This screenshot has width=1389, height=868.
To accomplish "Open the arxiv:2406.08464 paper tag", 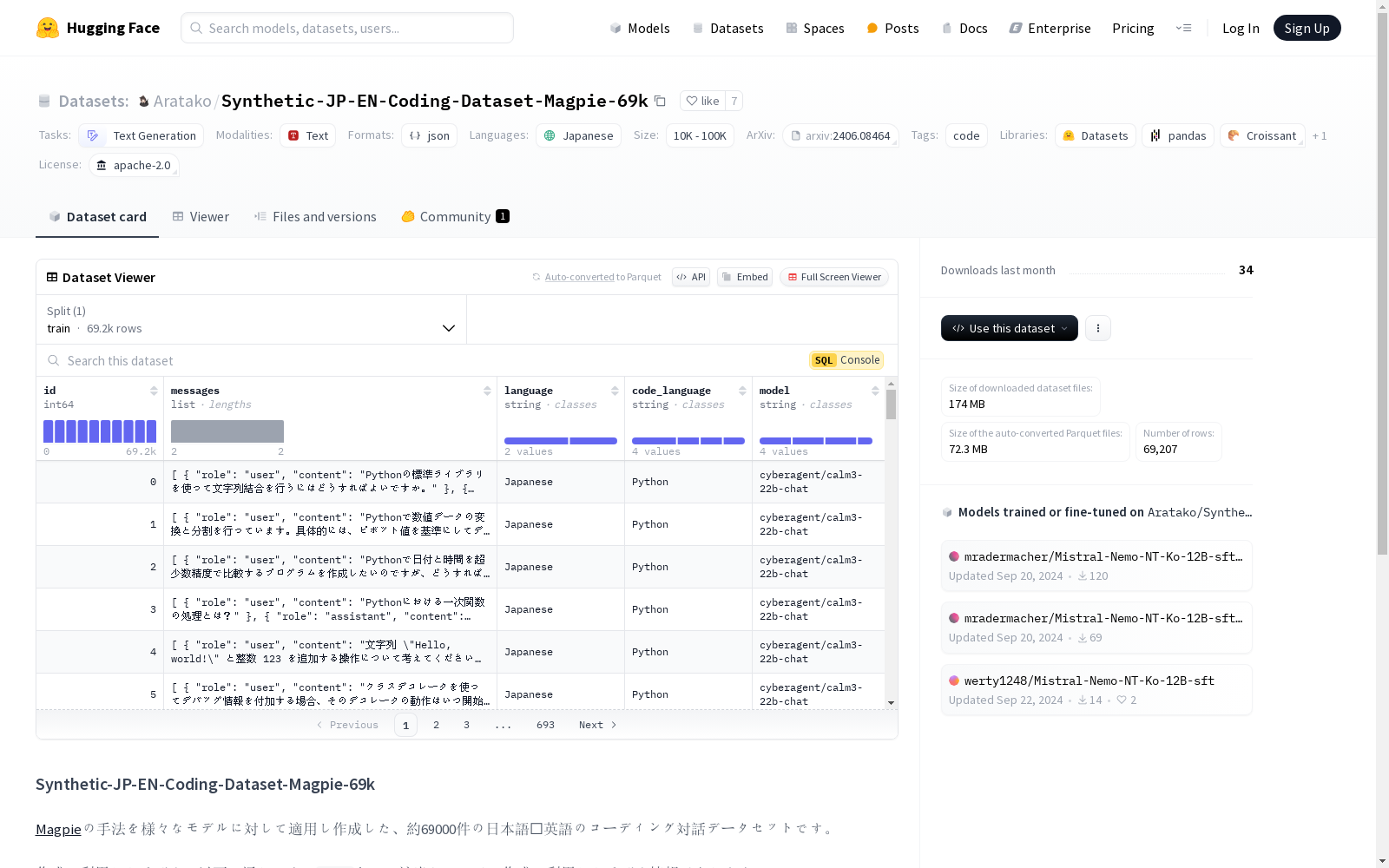I will 840,135.
